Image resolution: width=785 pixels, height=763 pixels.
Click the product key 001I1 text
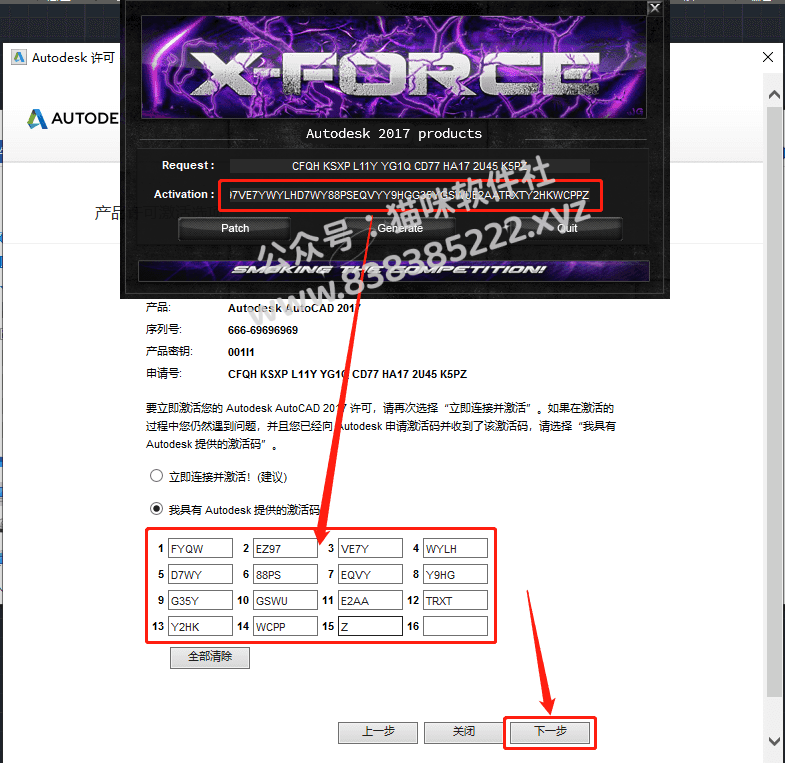[241, 352]
